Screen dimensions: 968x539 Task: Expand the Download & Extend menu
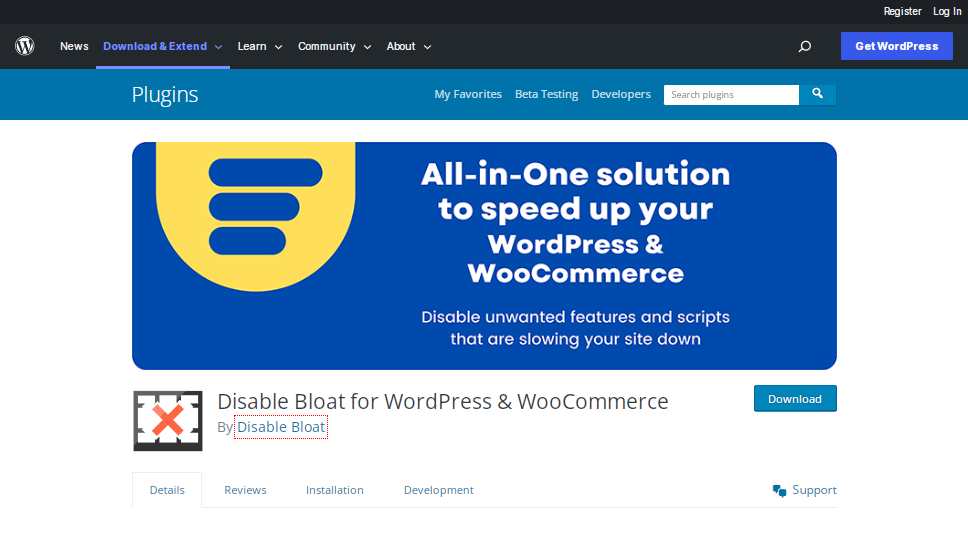(163, 46)
